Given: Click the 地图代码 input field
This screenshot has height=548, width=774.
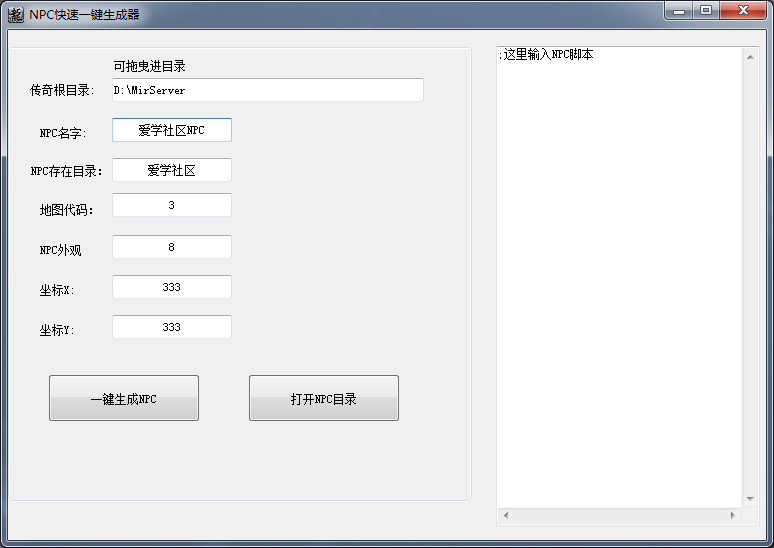Looking at the screenshot, I should tap(172, 205).
